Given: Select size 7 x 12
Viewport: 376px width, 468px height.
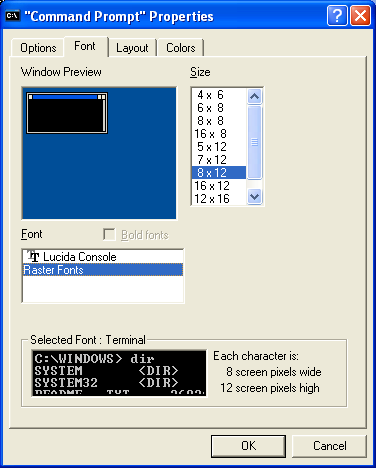Looking at the screenshot, I should pos(219,160).
